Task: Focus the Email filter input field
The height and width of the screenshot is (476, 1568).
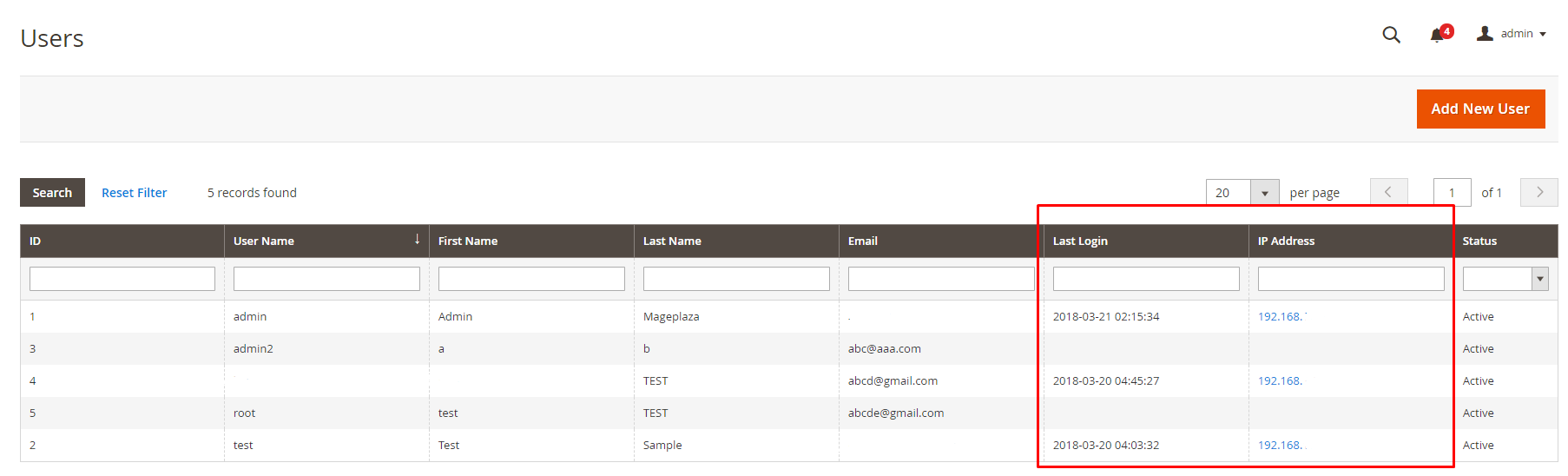Action: (941, 279)
